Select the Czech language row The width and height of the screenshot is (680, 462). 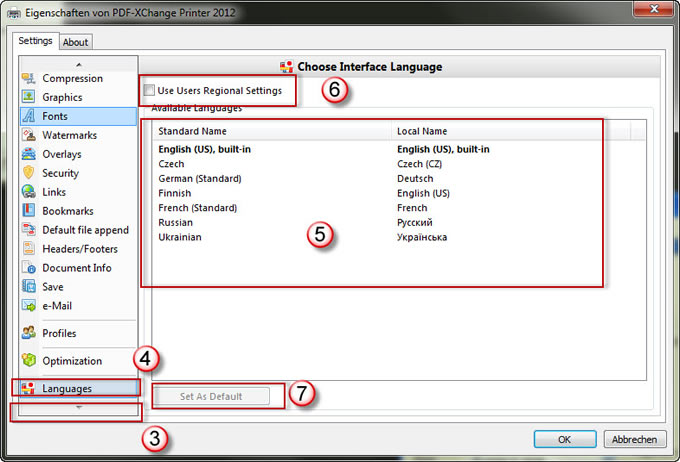point(399,164)
